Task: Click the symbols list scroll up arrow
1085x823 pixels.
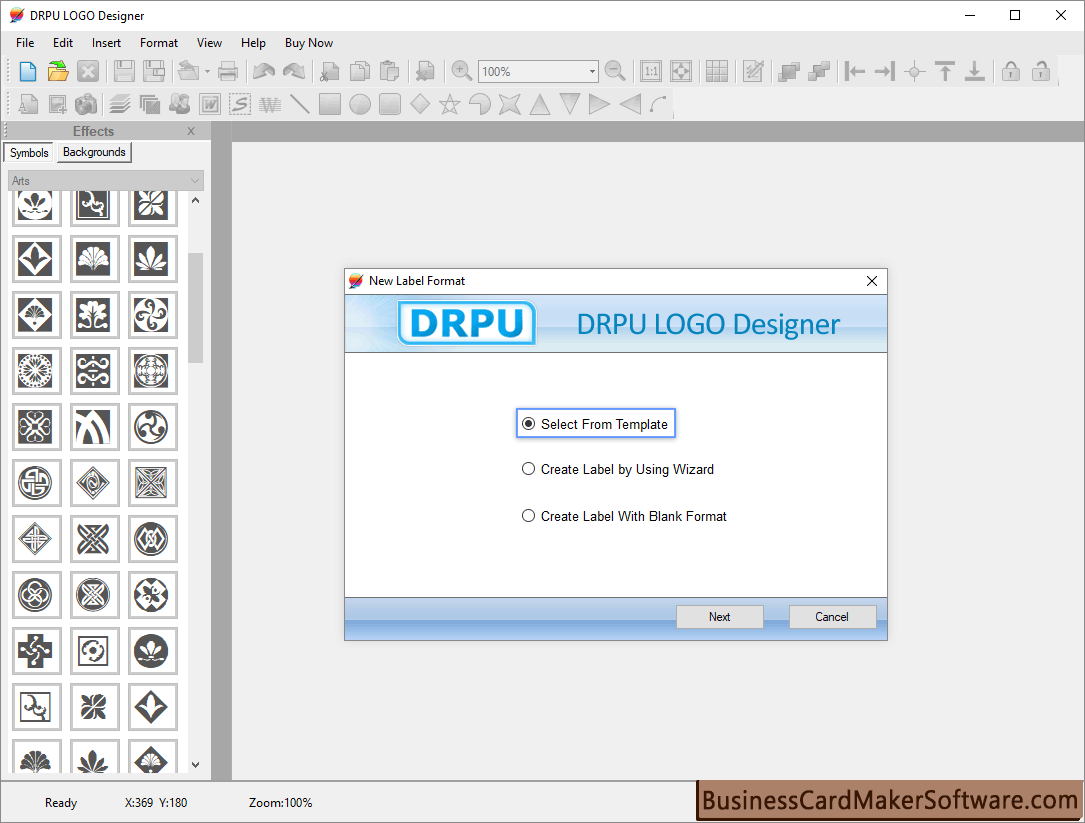Action: [x=196, y=201]
